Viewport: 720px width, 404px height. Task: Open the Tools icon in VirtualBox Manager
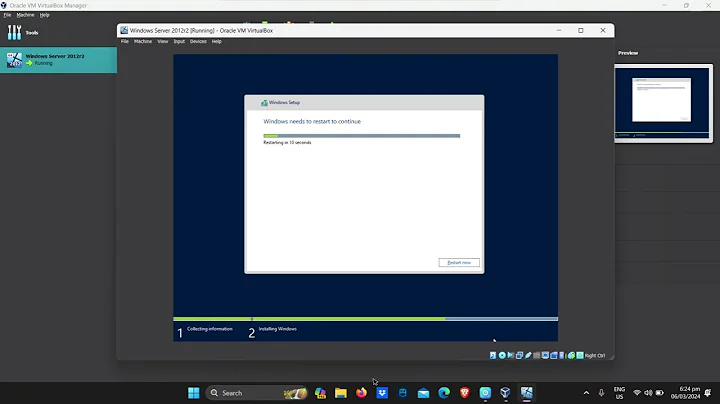(14, 33)
